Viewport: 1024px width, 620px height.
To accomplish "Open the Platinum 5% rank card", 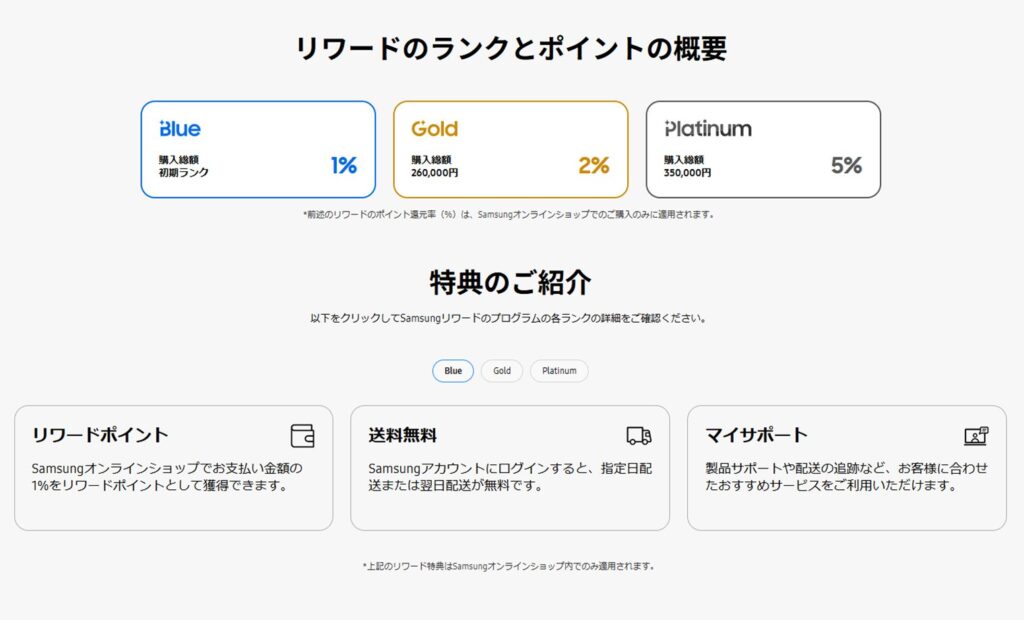I will (763, 150).
